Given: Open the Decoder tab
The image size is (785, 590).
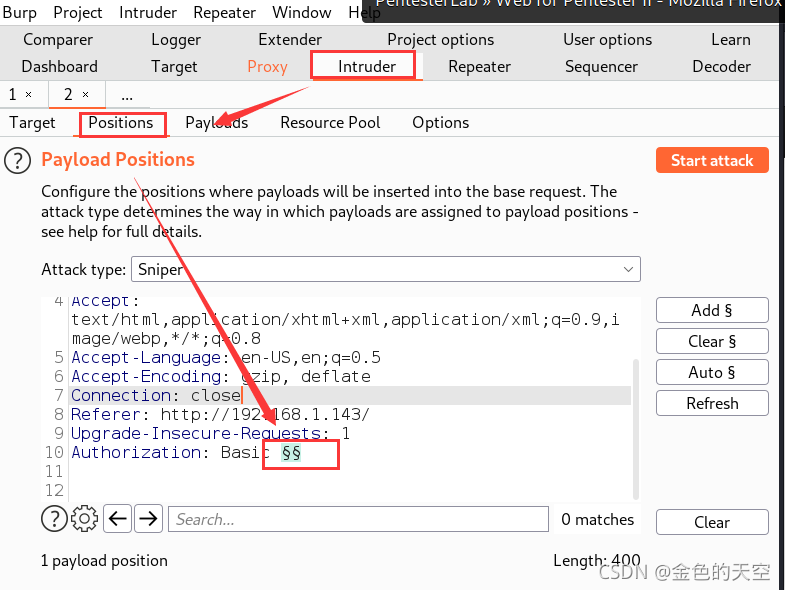Looking at the screenshot, I should pyautogui.click(x=721, y=67).
